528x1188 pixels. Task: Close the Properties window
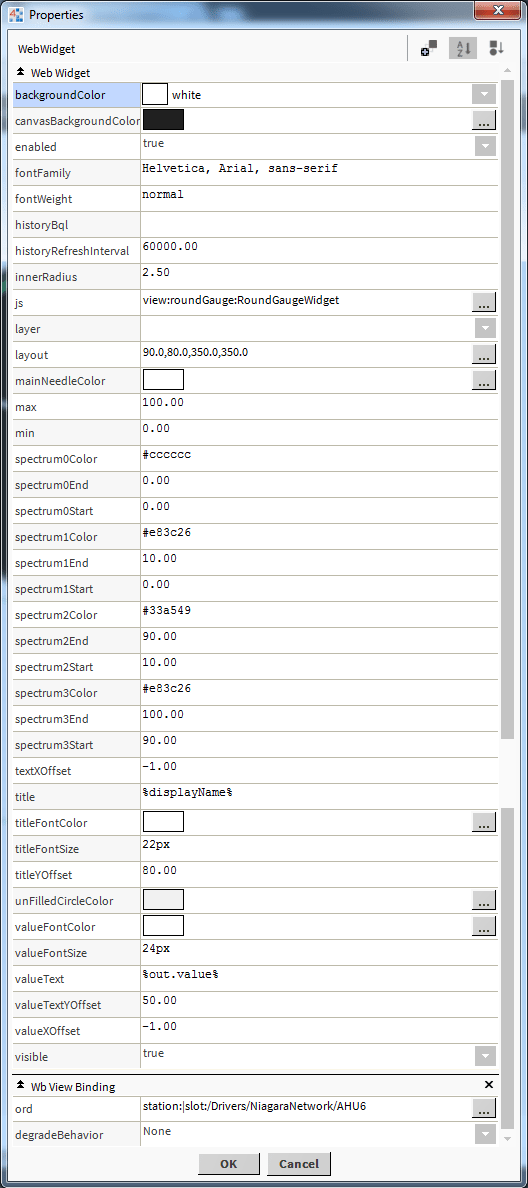pos(498,11)
